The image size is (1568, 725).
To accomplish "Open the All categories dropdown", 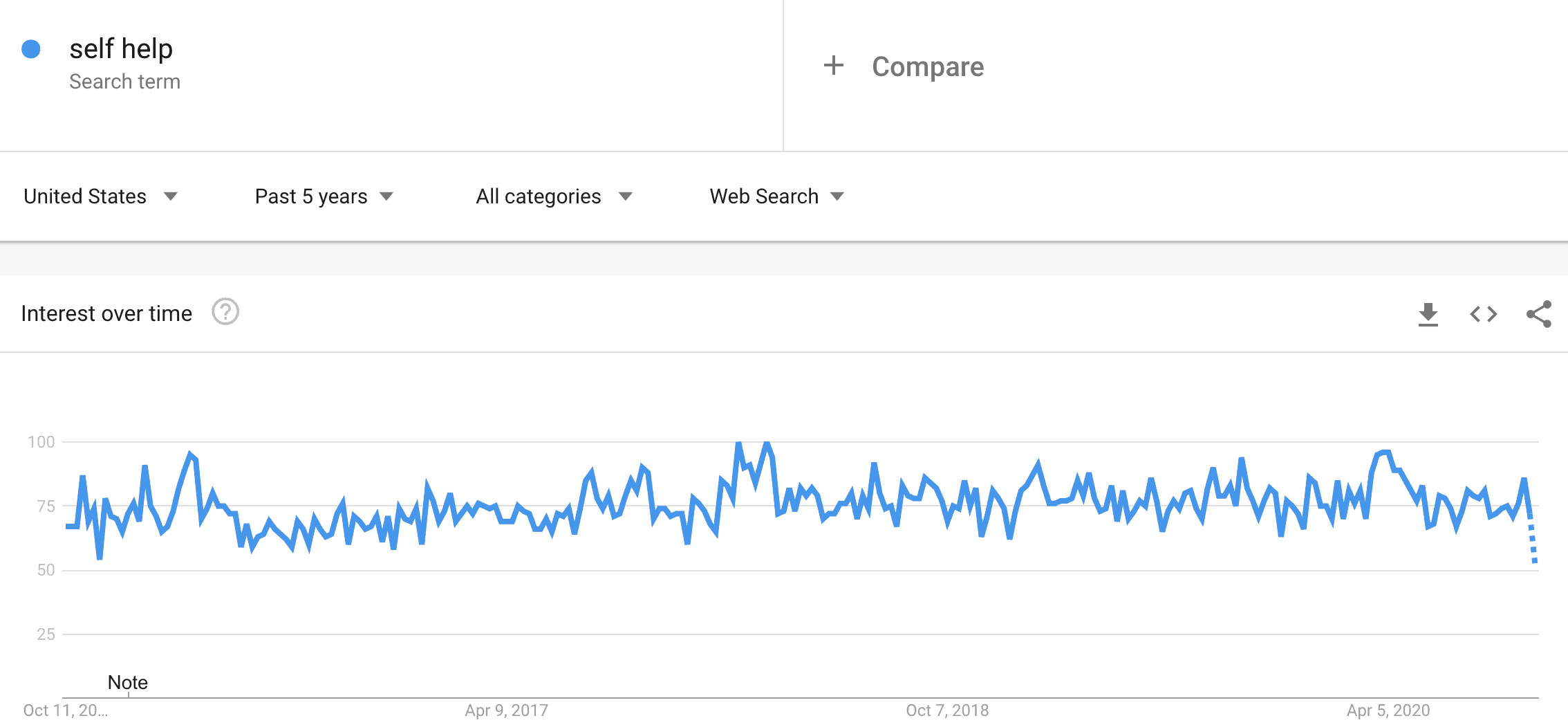I will coord(554,196).
